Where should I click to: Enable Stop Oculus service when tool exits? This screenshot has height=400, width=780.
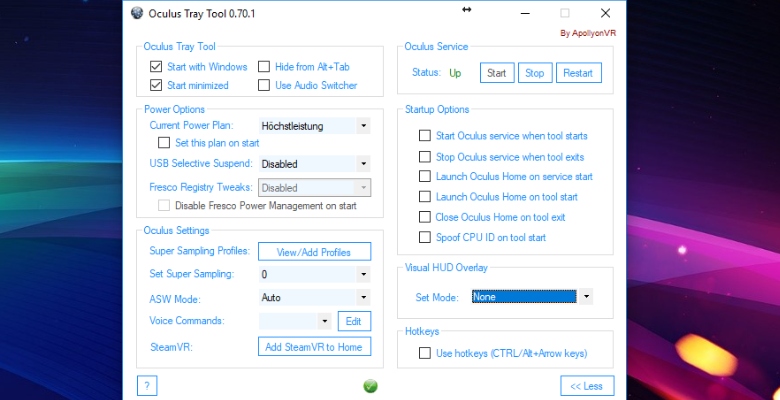tap(425, 157)
